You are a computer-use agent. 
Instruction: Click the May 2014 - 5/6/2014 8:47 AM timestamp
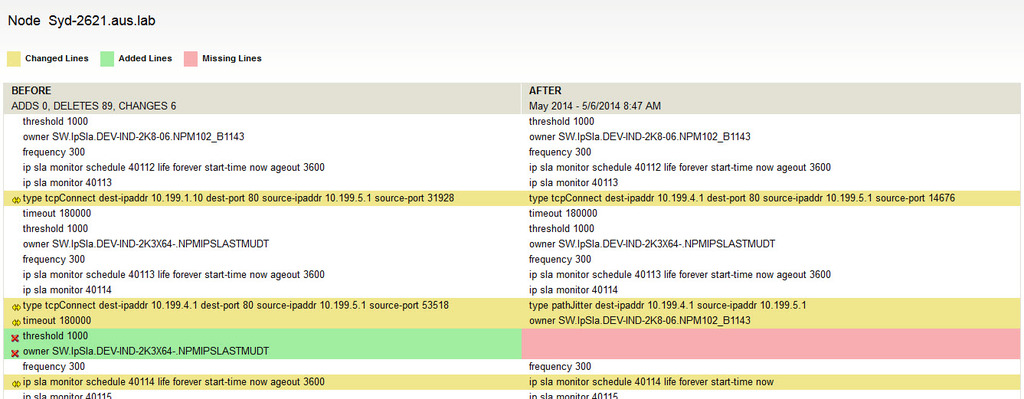(x=595, y=106)
